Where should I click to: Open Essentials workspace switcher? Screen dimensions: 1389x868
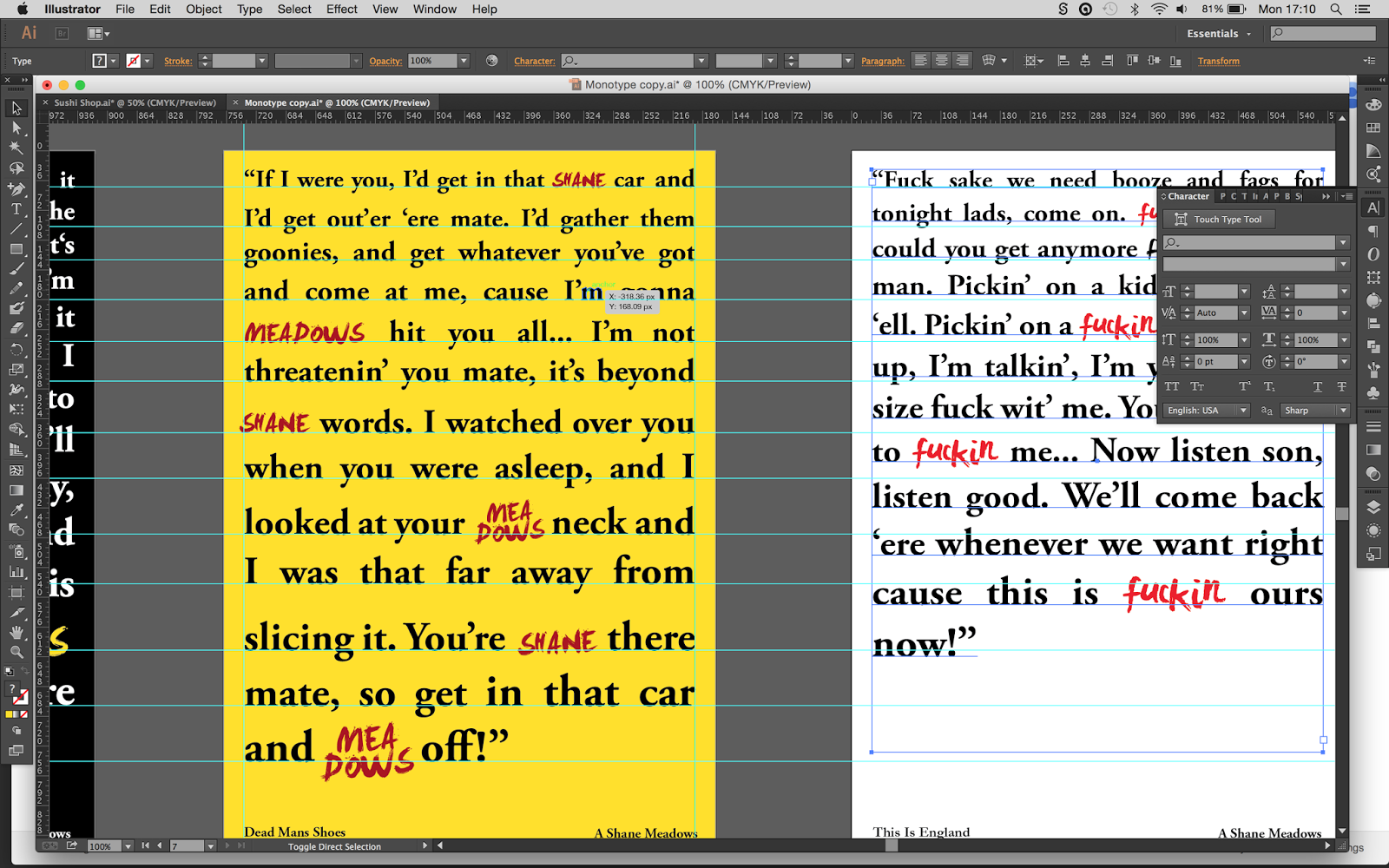point(1219,34)
